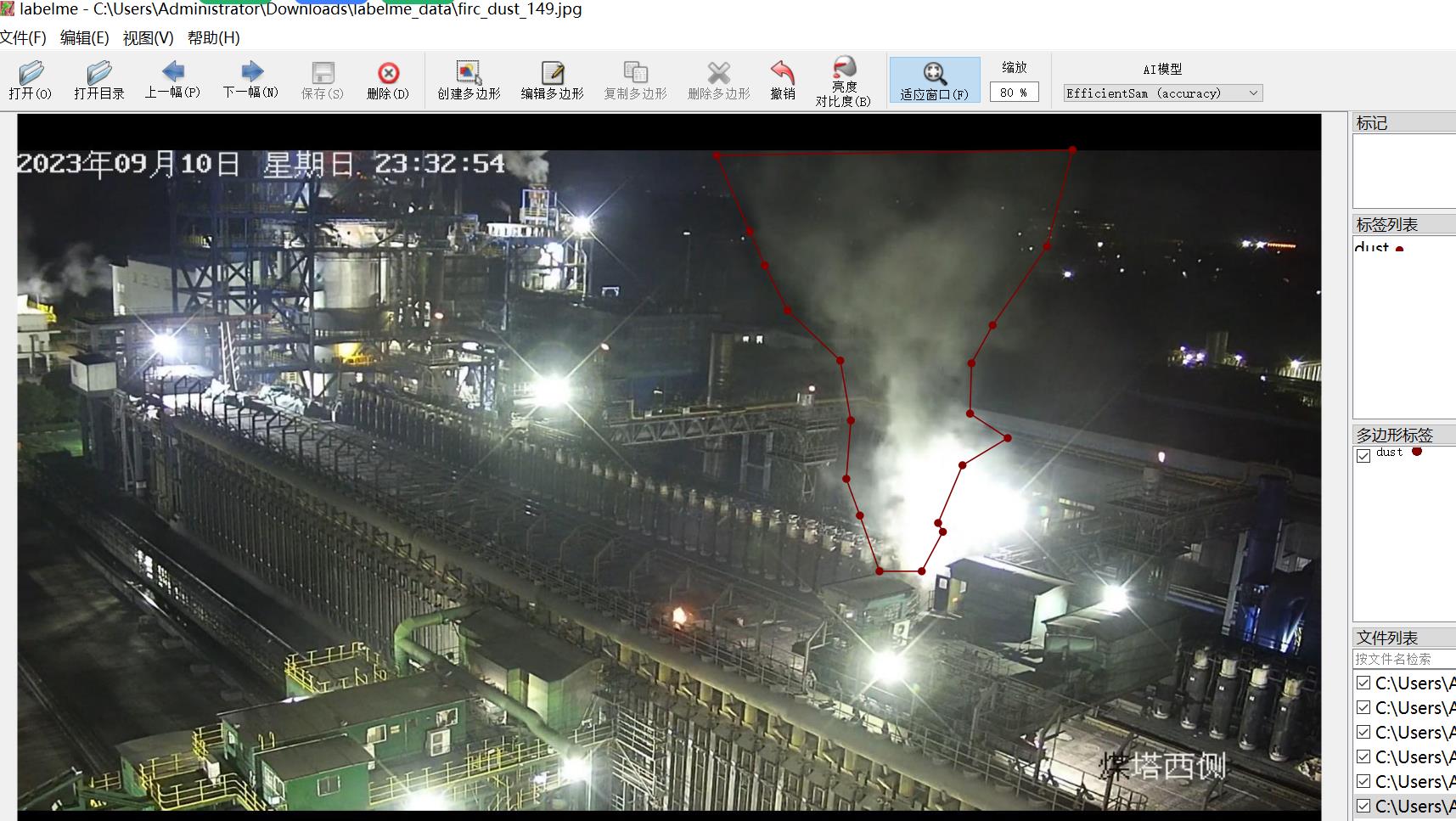Viewport: 1456px width, 821px height.
Task: Open the Edit (编辑) menu
Action: click(84, 38)
